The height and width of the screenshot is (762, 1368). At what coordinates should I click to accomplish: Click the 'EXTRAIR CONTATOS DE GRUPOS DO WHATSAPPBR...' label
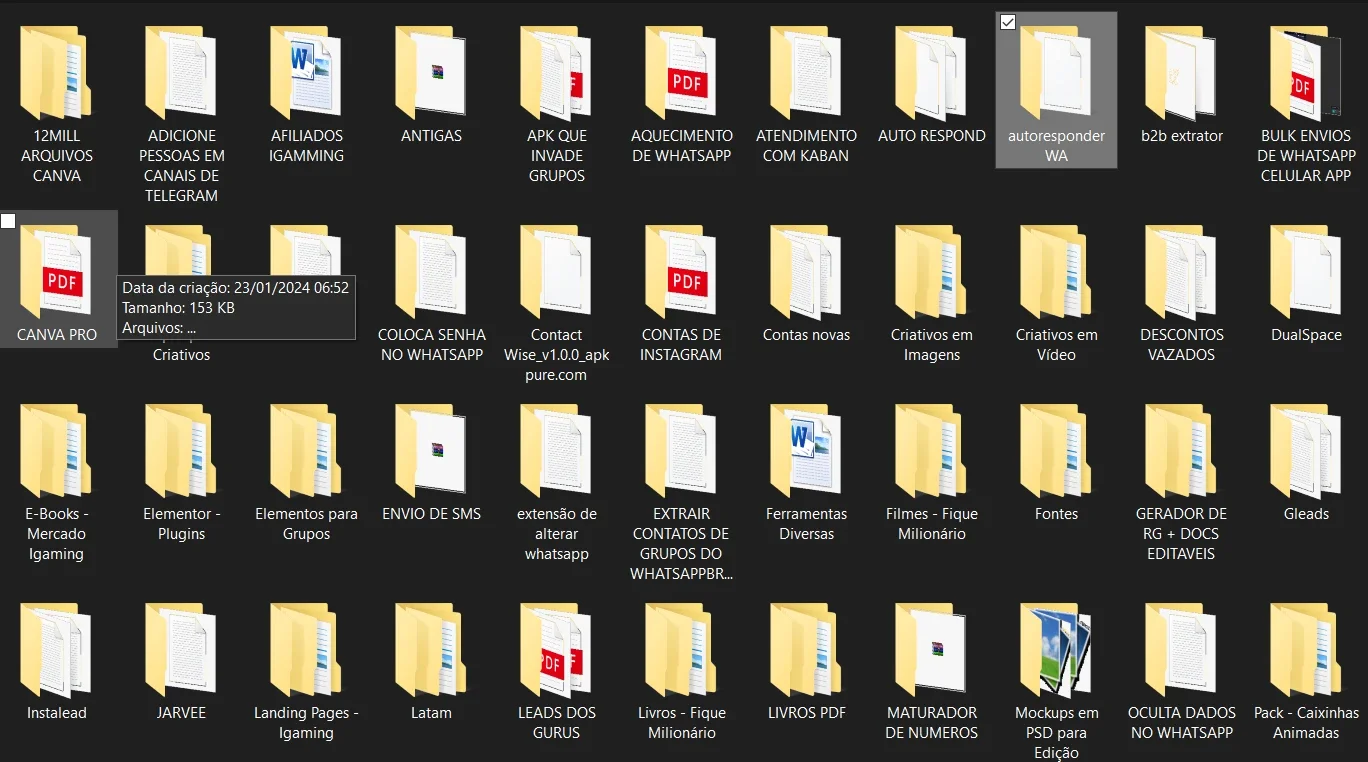click(681, 544)
